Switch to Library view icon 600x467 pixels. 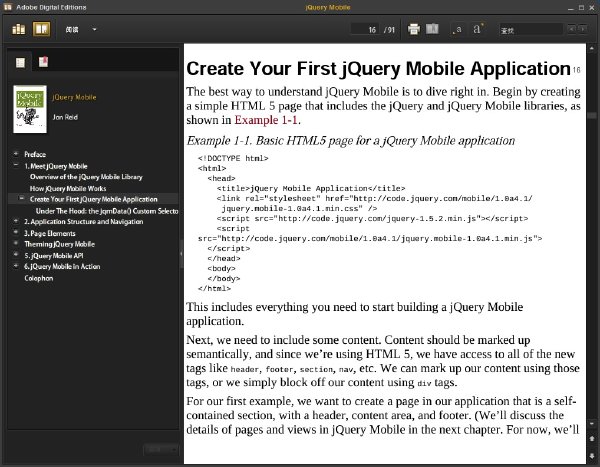(18, 29)
